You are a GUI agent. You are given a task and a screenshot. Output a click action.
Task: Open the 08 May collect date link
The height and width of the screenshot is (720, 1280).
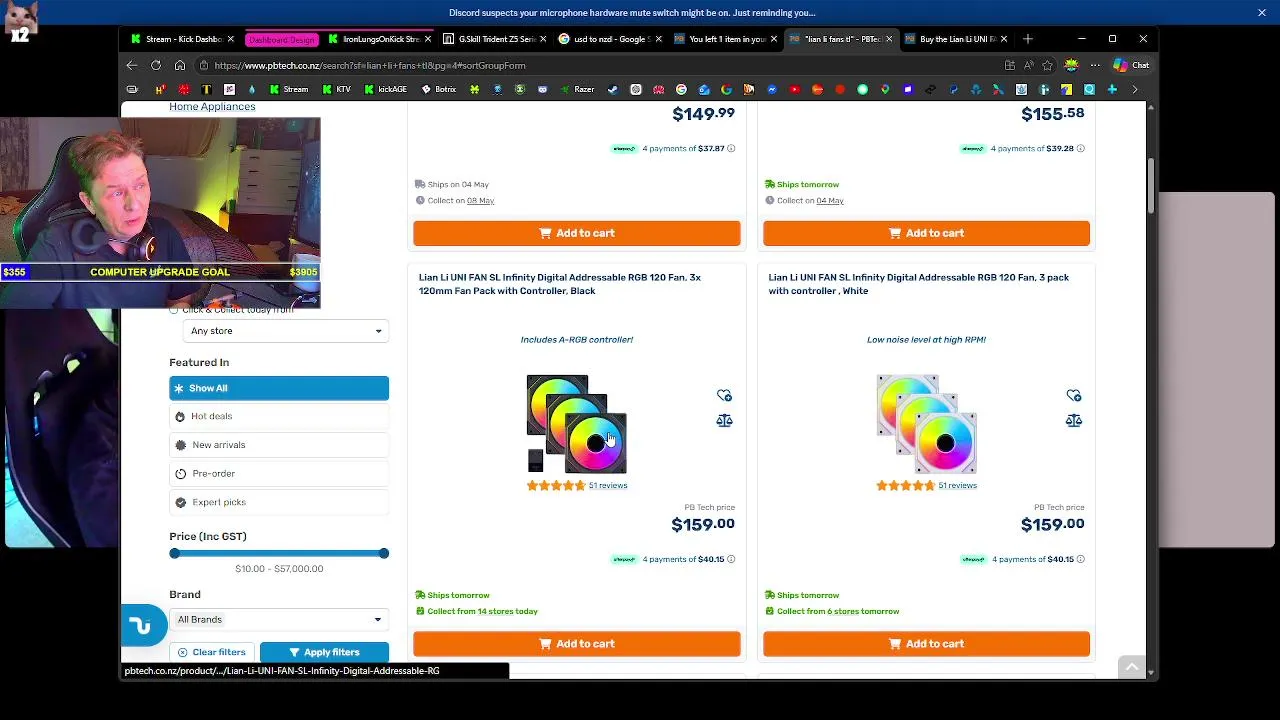480,201
